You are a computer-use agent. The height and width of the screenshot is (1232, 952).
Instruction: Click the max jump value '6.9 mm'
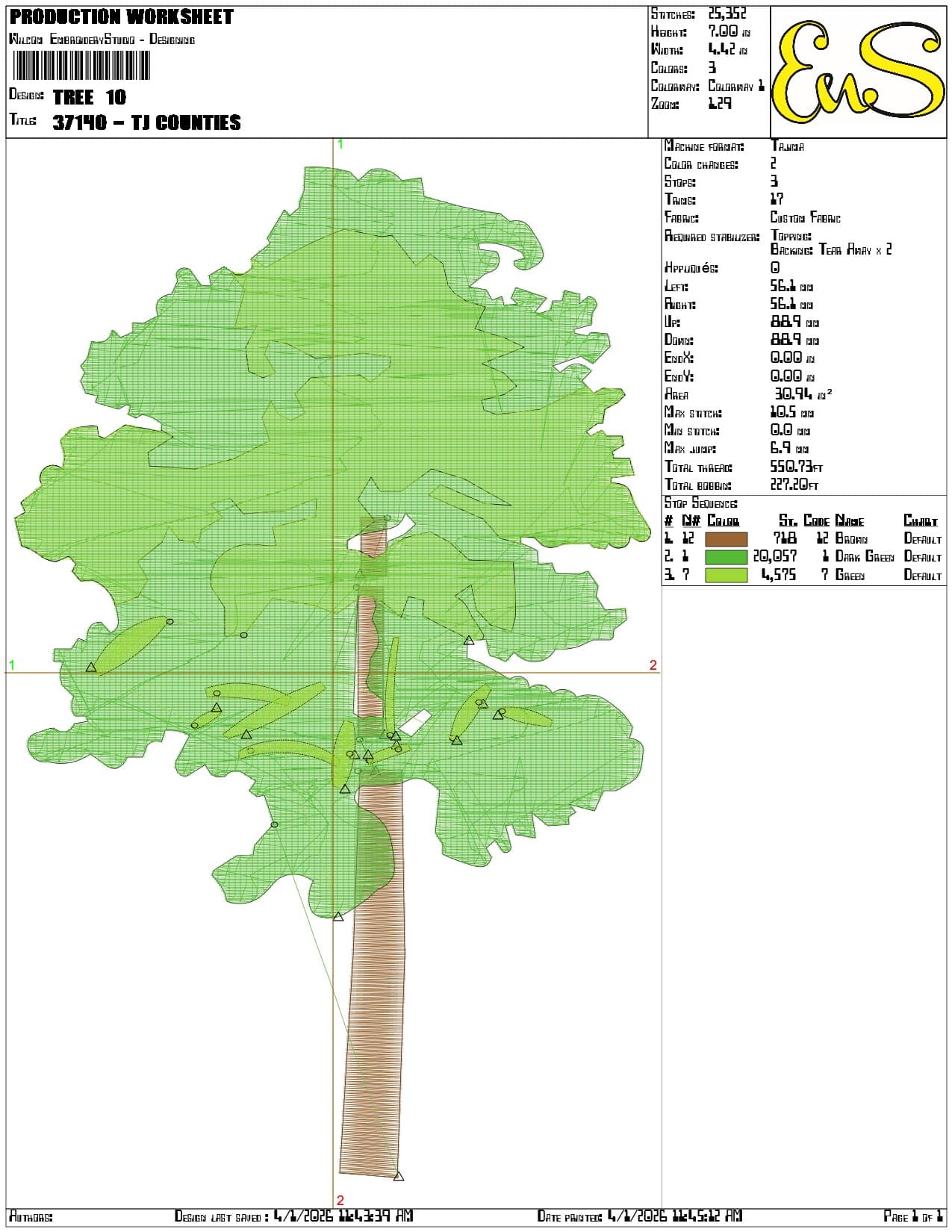pos(790,448)
